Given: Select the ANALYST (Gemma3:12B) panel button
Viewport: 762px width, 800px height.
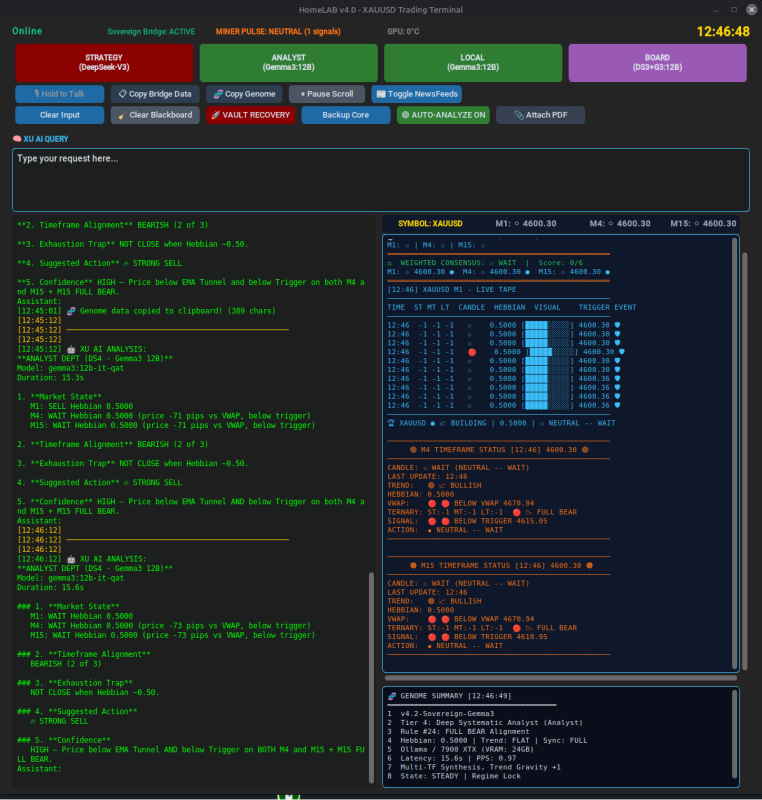Looking at the screenshot, I should pos(289,63).
